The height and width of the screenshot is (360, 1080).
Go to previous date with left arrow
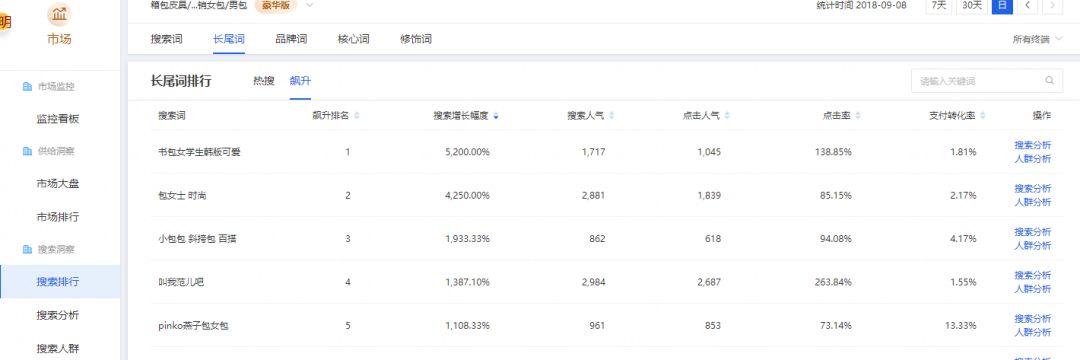pyautogui.click(x=1028, y=6)
